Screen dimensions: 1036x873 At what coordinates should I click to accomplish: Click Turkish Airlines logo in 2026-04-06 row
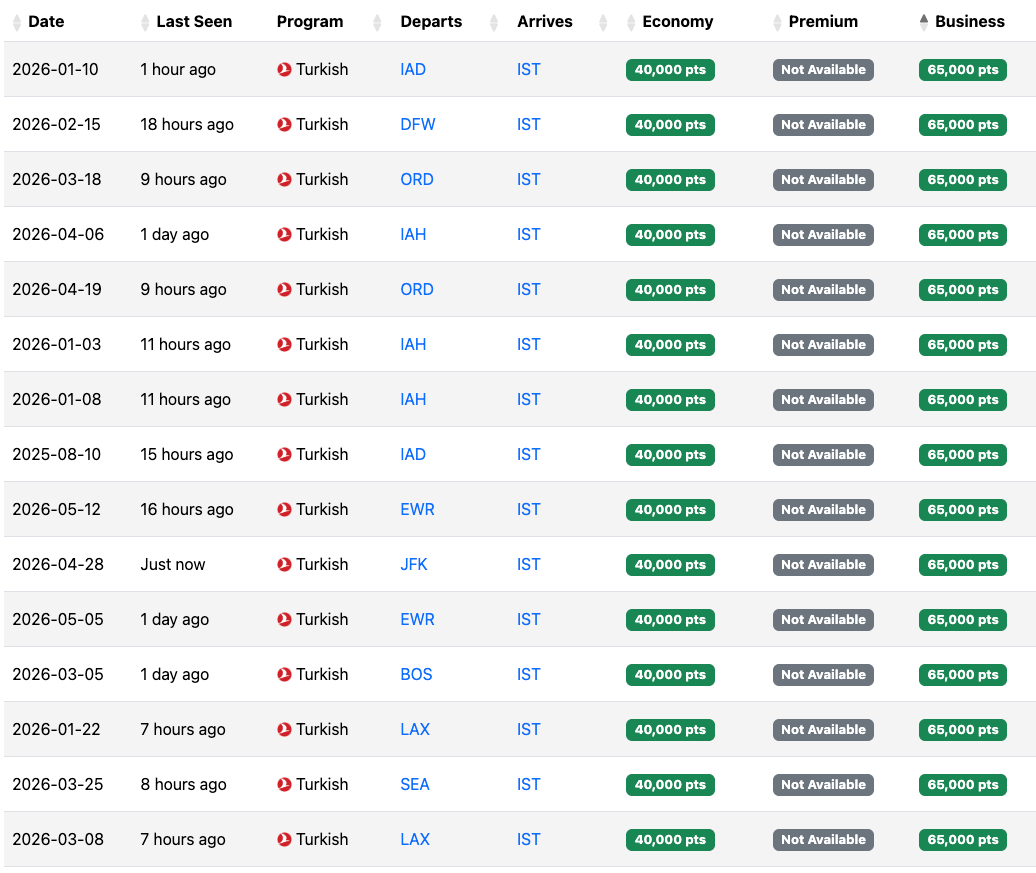pyautogui.click(x=284, y=234)
